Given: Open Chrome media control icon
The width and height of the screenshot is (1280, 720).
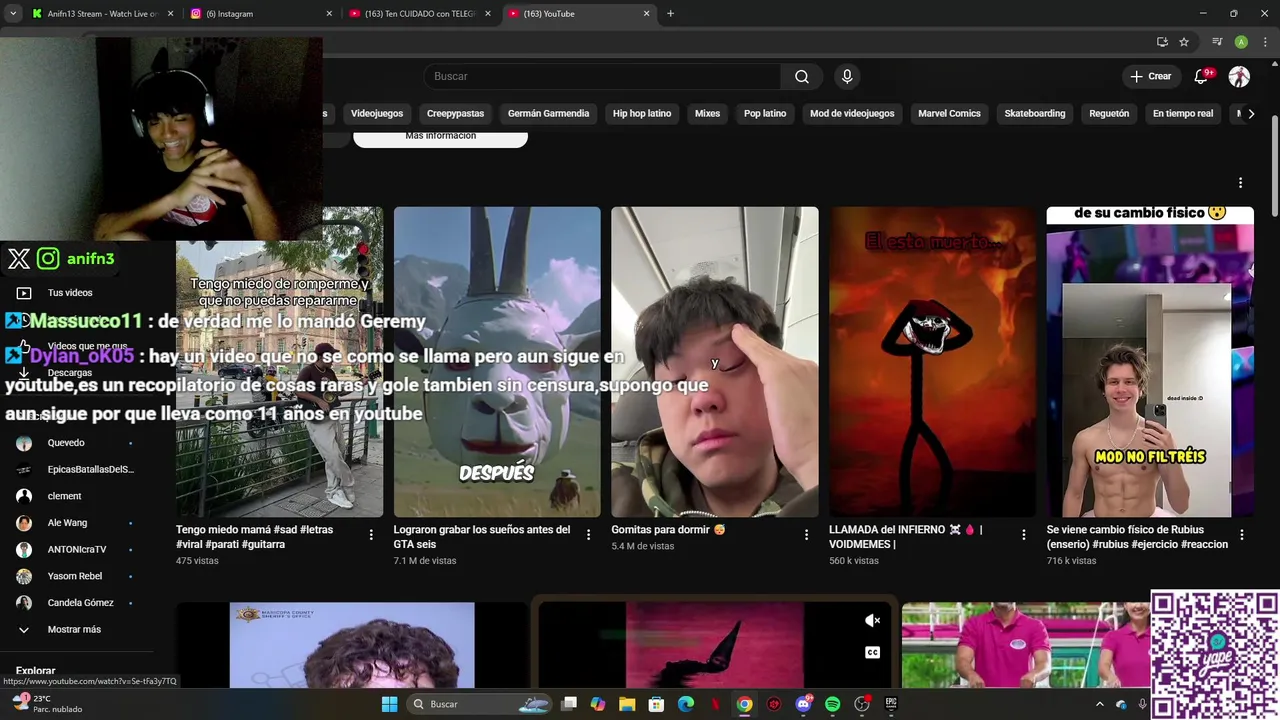Looking at the screenshot, I should point(1217,42).
